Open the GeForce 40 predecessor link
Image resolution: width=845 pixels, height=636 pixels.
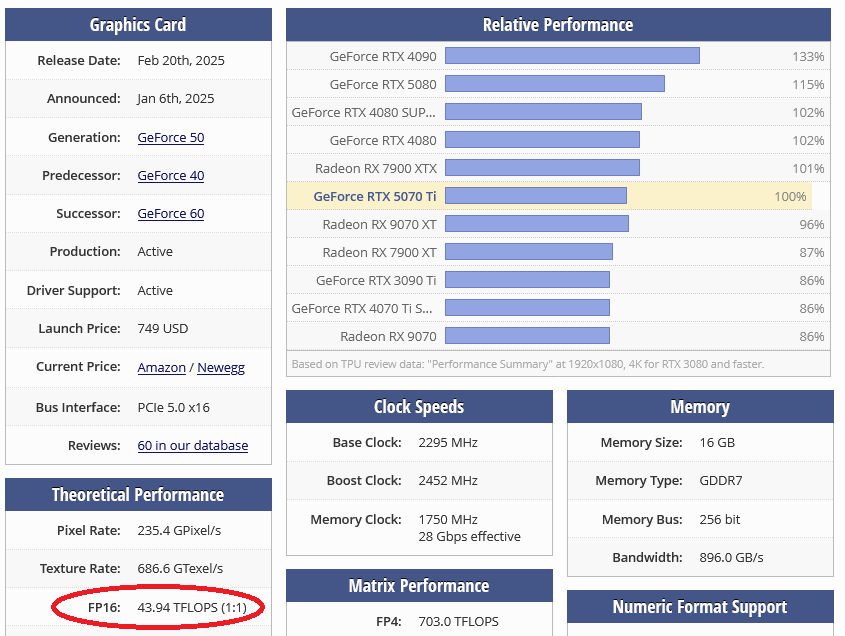[x=171, y=176]
